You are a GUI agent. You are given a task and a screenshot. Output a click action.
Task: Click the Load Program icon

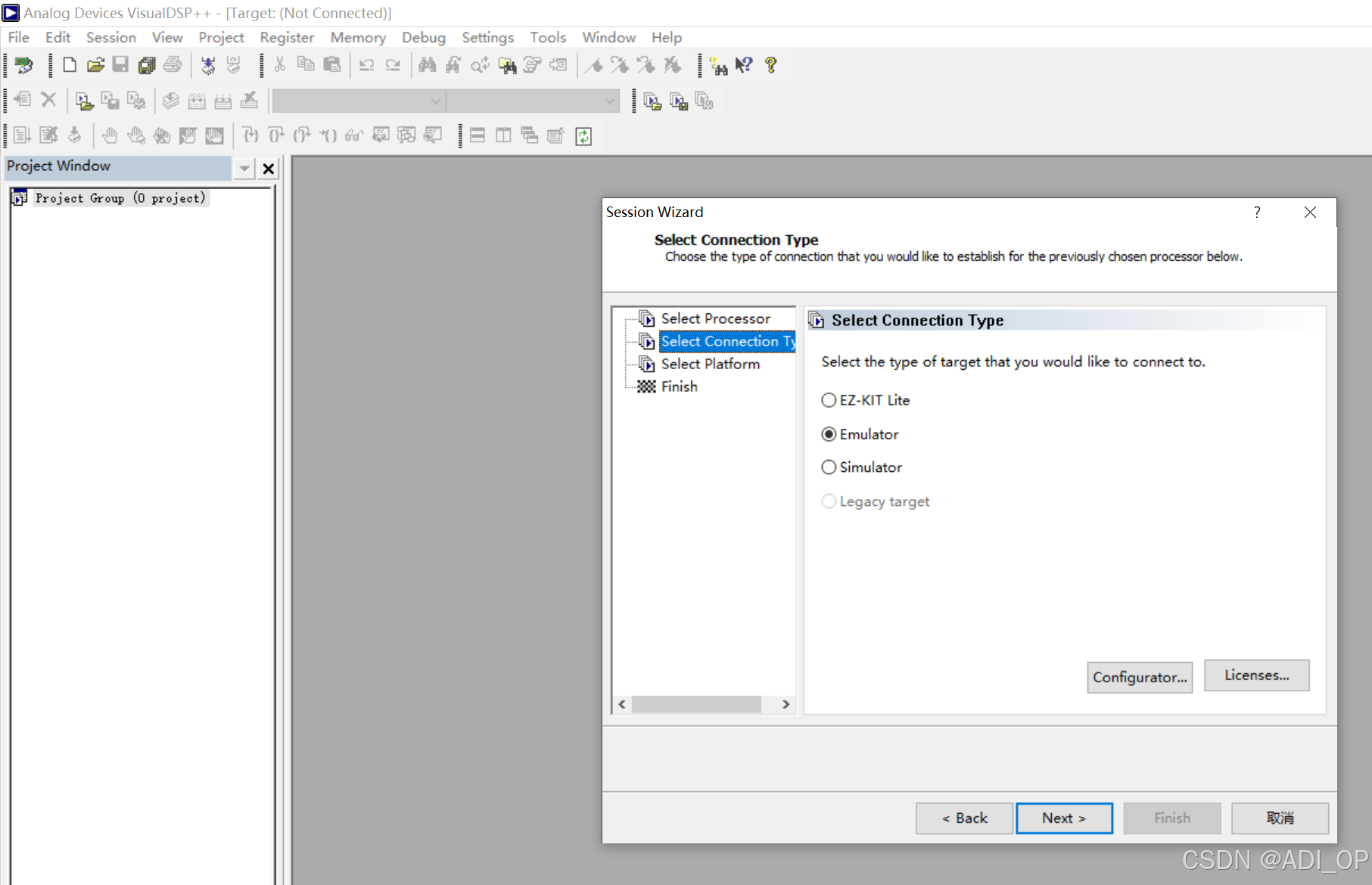[208, 65]
